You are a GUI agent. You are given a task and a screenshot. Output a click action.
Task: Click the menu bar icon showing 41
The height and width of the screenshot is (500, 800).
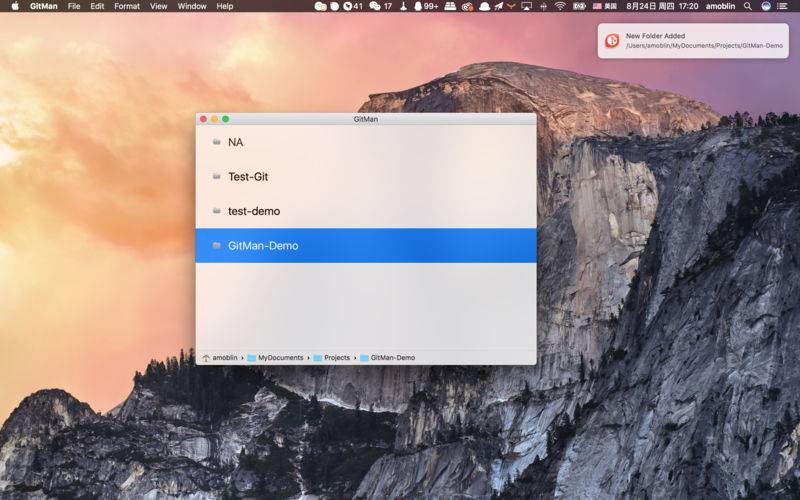coord(353,6)
